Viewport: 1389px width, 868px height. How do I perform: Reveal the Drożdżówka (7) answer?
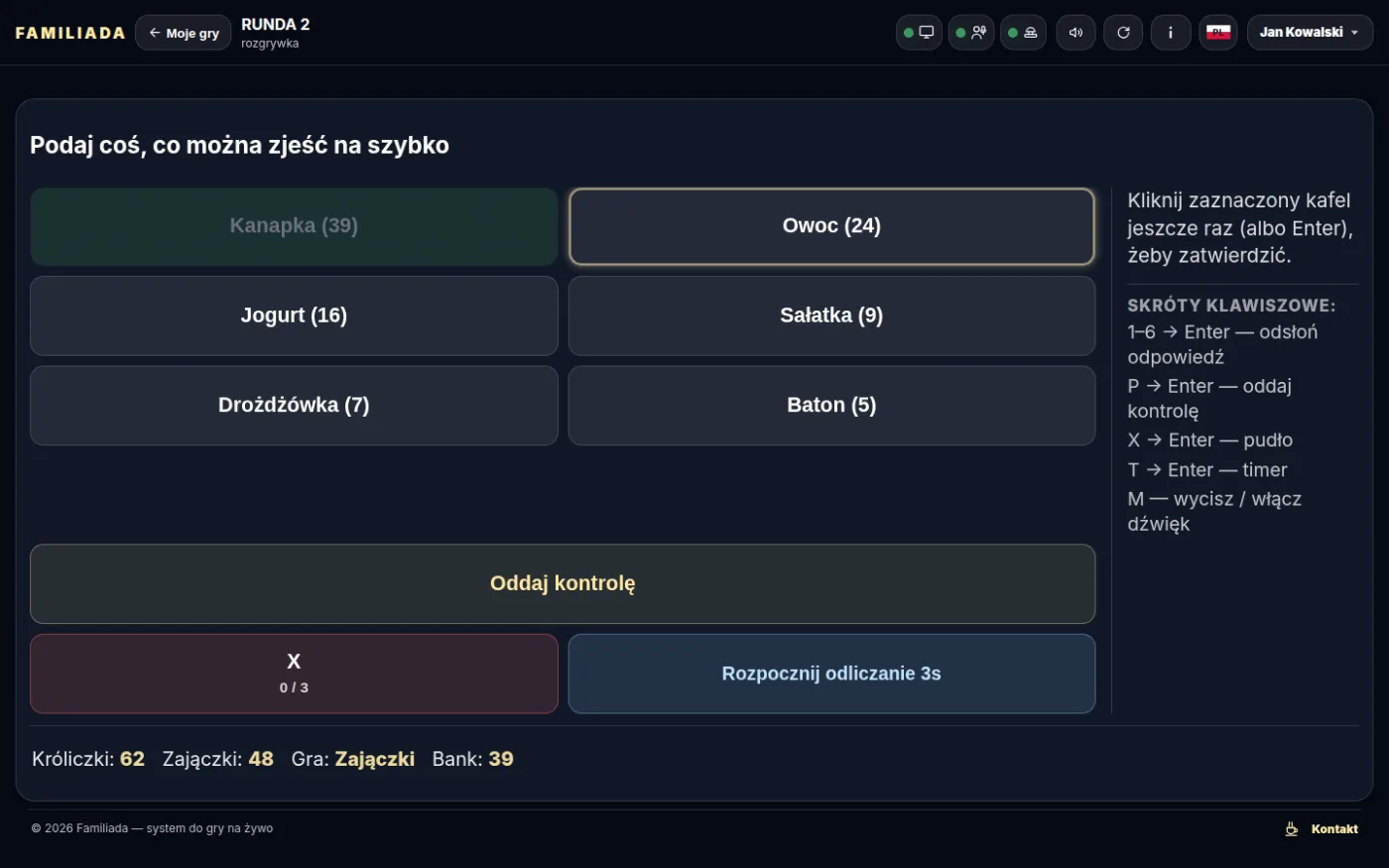click(x=294, y=406)
